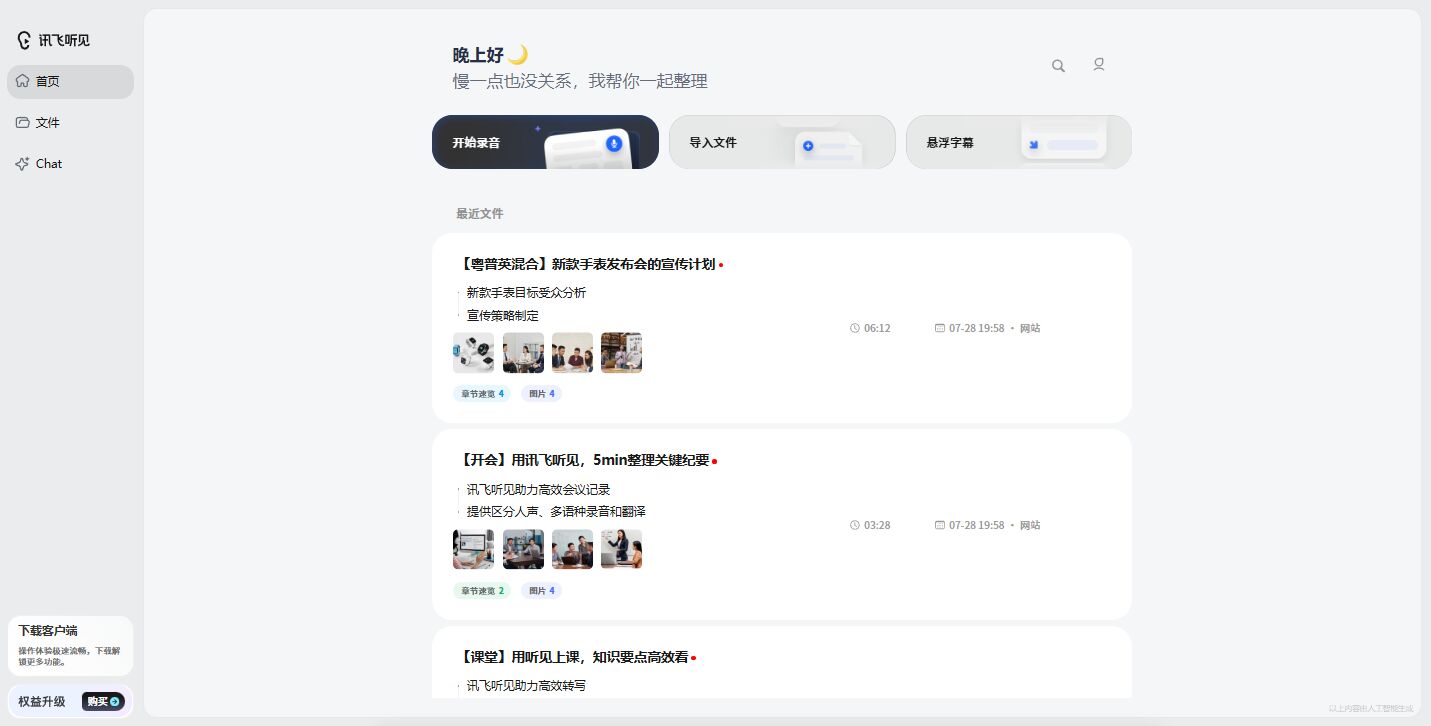
Task: Click the 权益升级 upgrade label
Action: [x=41, y=702]
